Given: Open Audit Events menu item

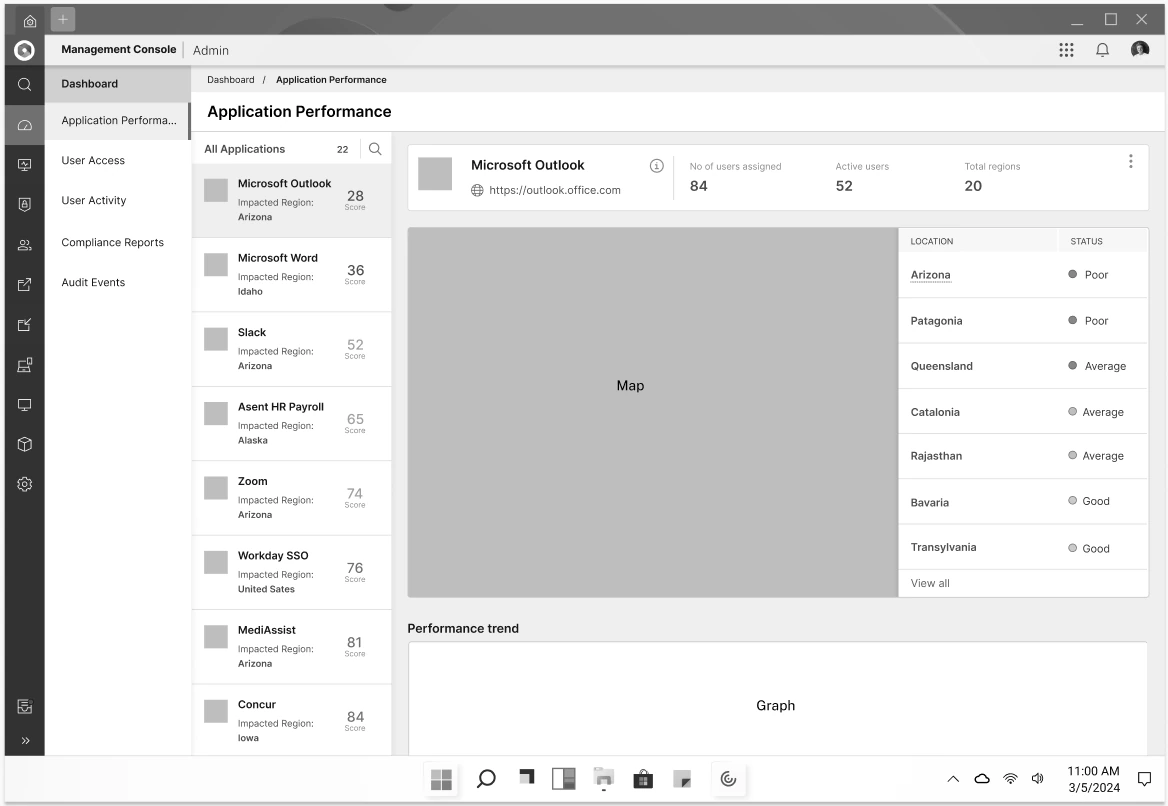Looking at the screenshot, I should click(93, 282).
